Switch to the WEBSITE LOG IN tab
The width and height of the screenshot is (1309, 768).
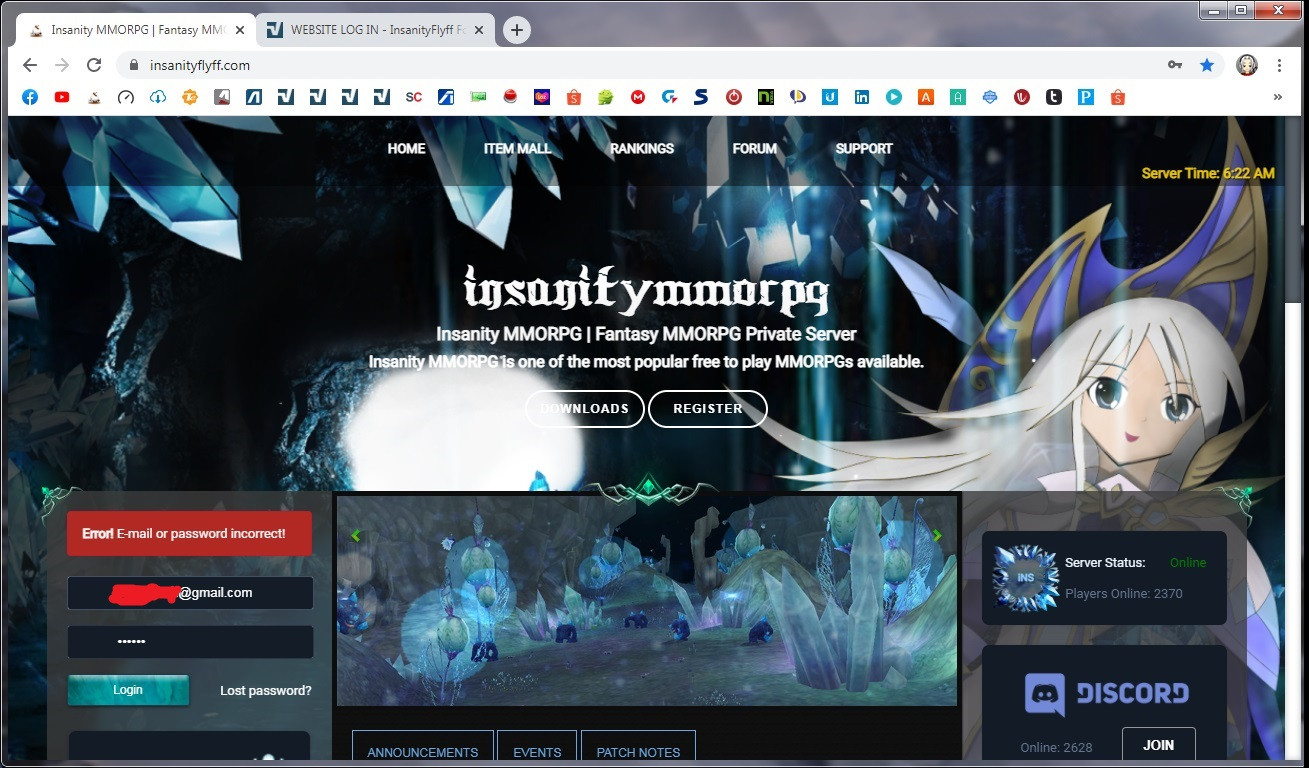click(376, 30)
